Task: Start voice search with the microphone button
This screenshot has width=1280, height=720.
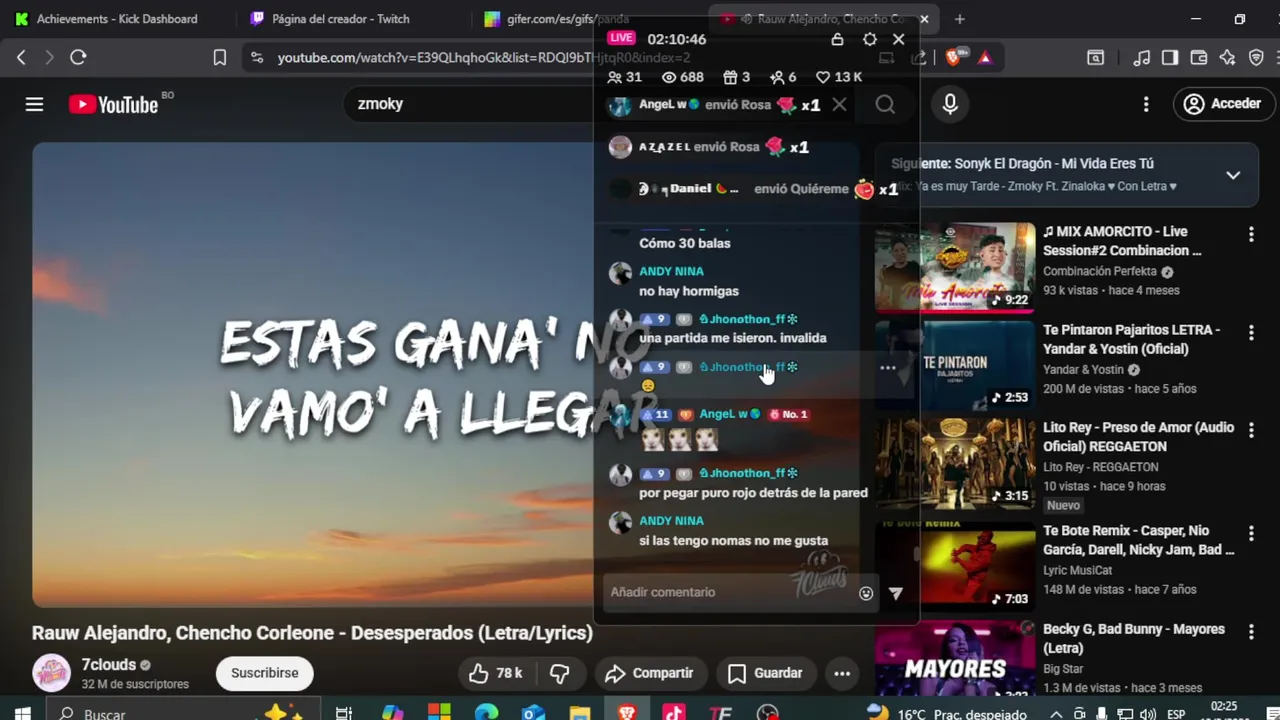Action: 950,104
